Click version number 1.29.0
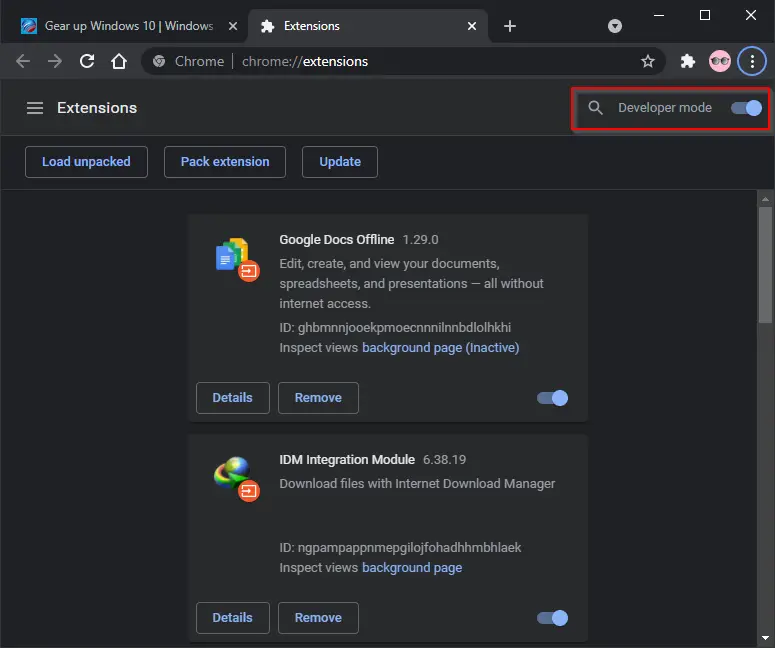Viewport: 775px width, 648px height. point(420,240)
